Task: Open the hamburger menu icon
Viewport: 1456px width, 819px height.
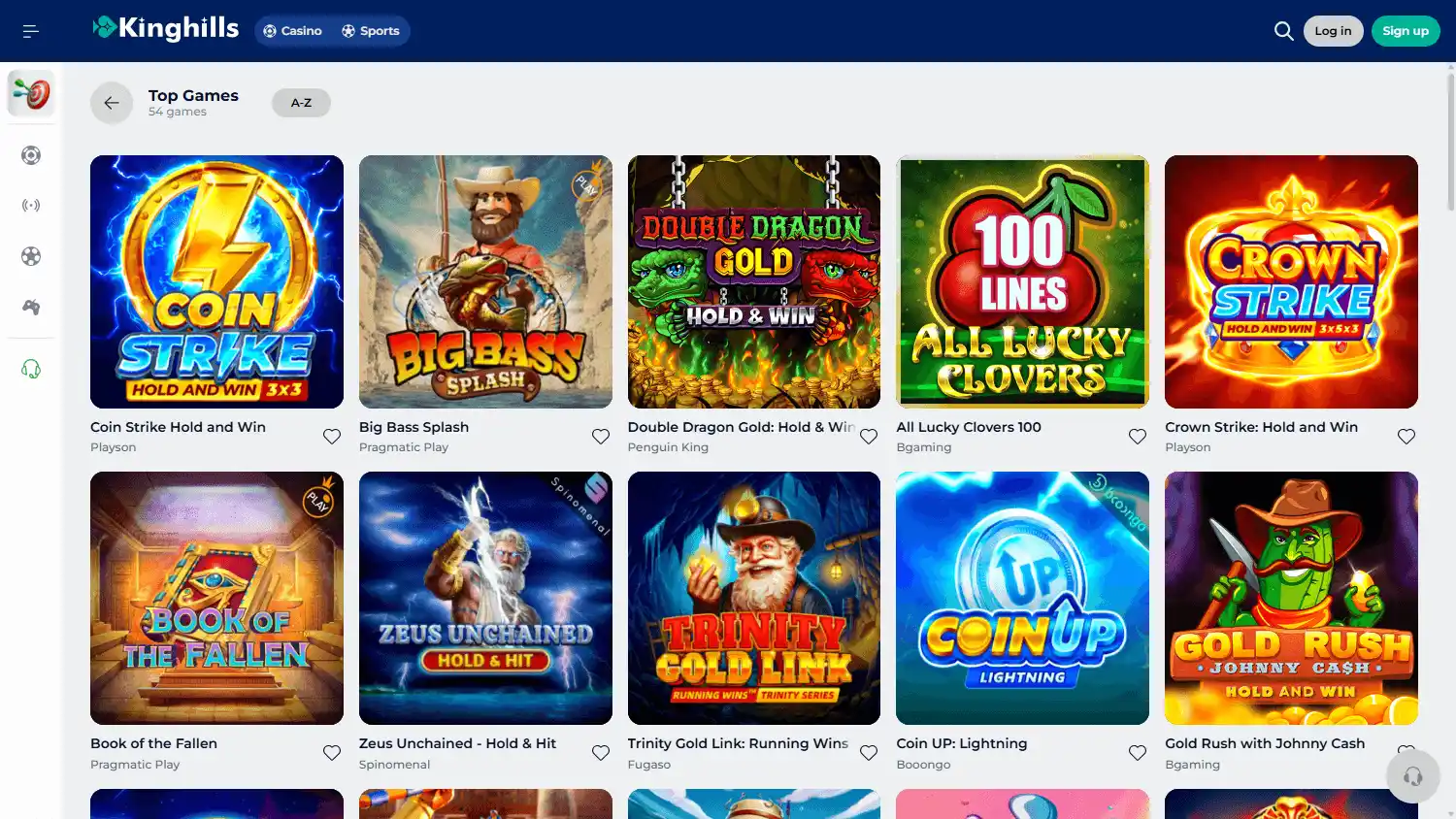Action: [x=31, y=31]
